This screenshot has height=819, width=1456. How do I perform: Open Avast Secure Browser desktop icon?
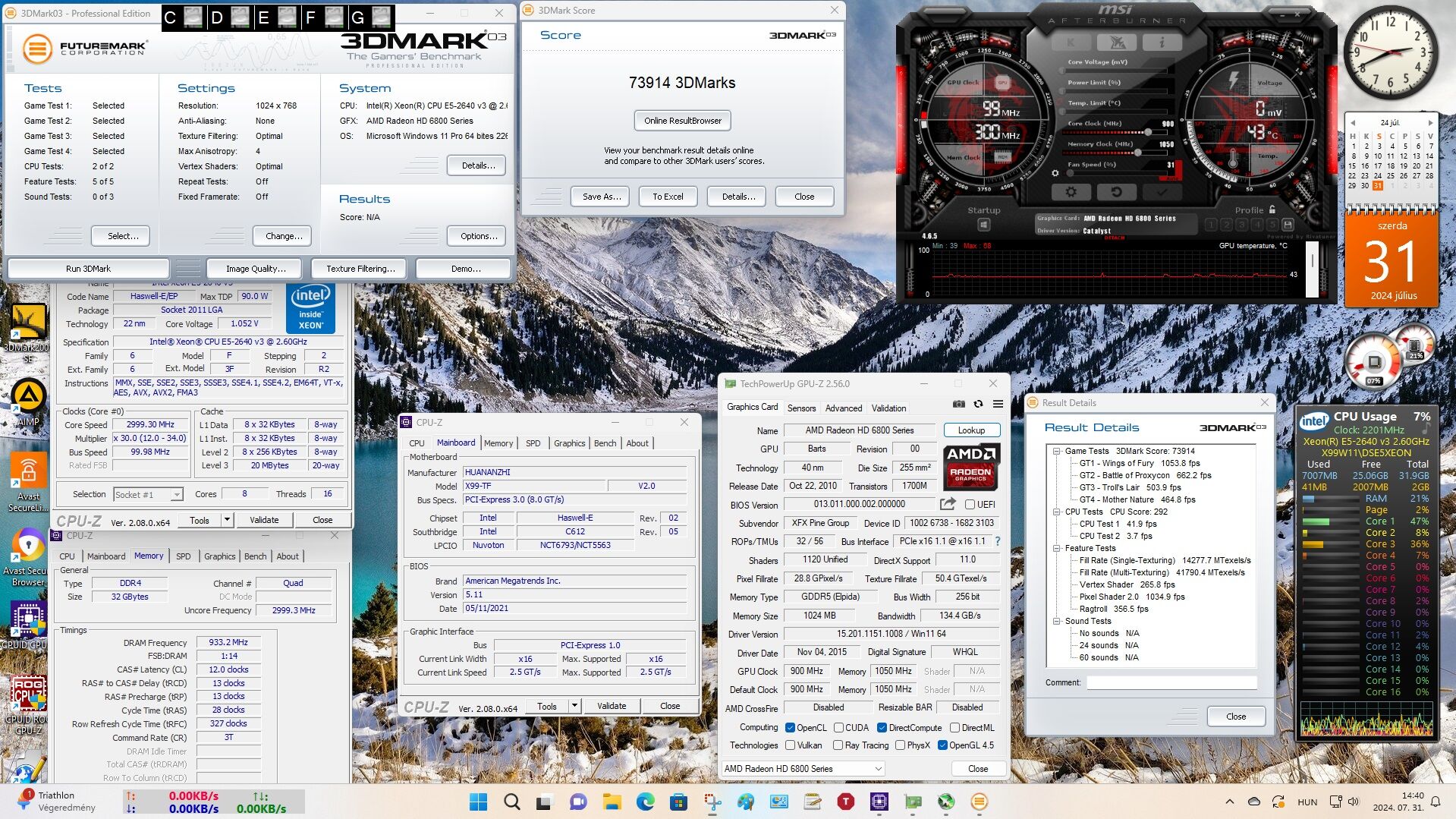28,557
